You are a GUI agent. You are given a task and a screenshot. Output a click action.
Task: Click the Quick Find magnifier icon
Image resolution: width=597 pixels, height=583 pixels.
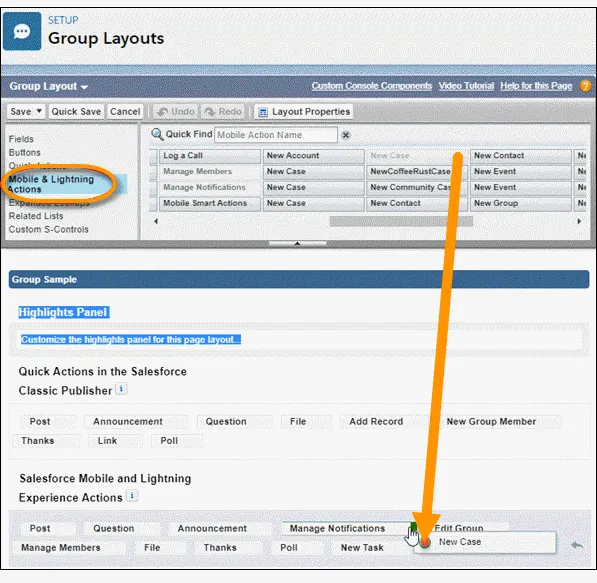(157, 134)
